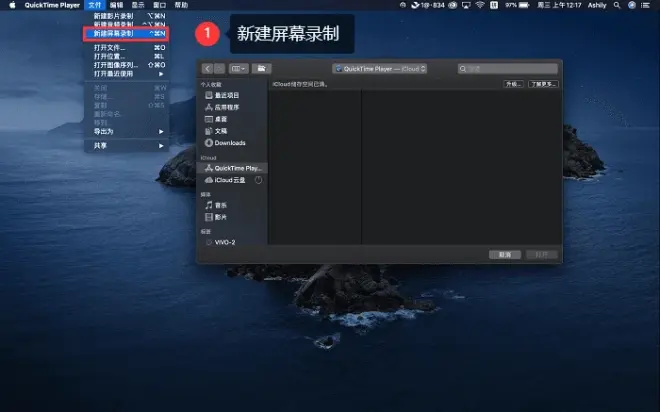Screen dimensions: 660x412
Task: Focus the search field in the dialog
Action: [508, 69]
